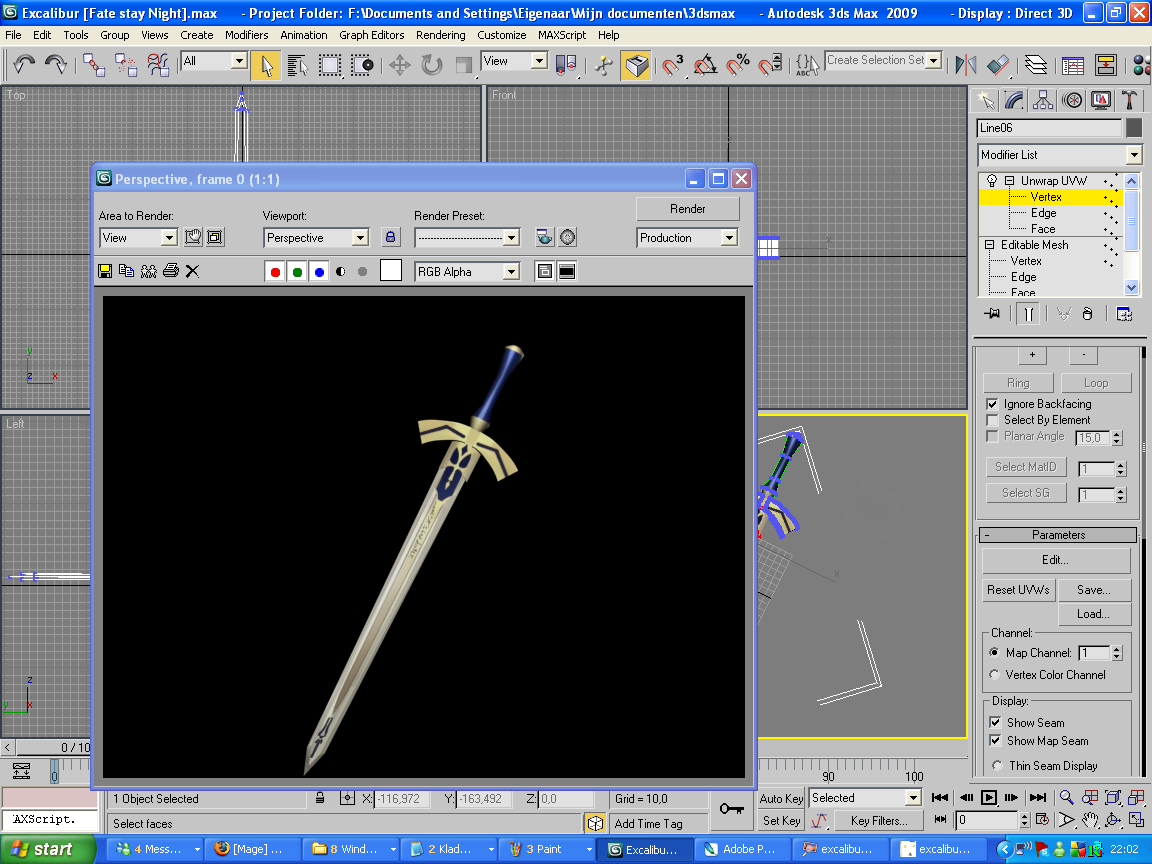The width and height of the screenshot is (1152, 864).
Task: Open the Layer Manager
Action: click(1036, 65)
